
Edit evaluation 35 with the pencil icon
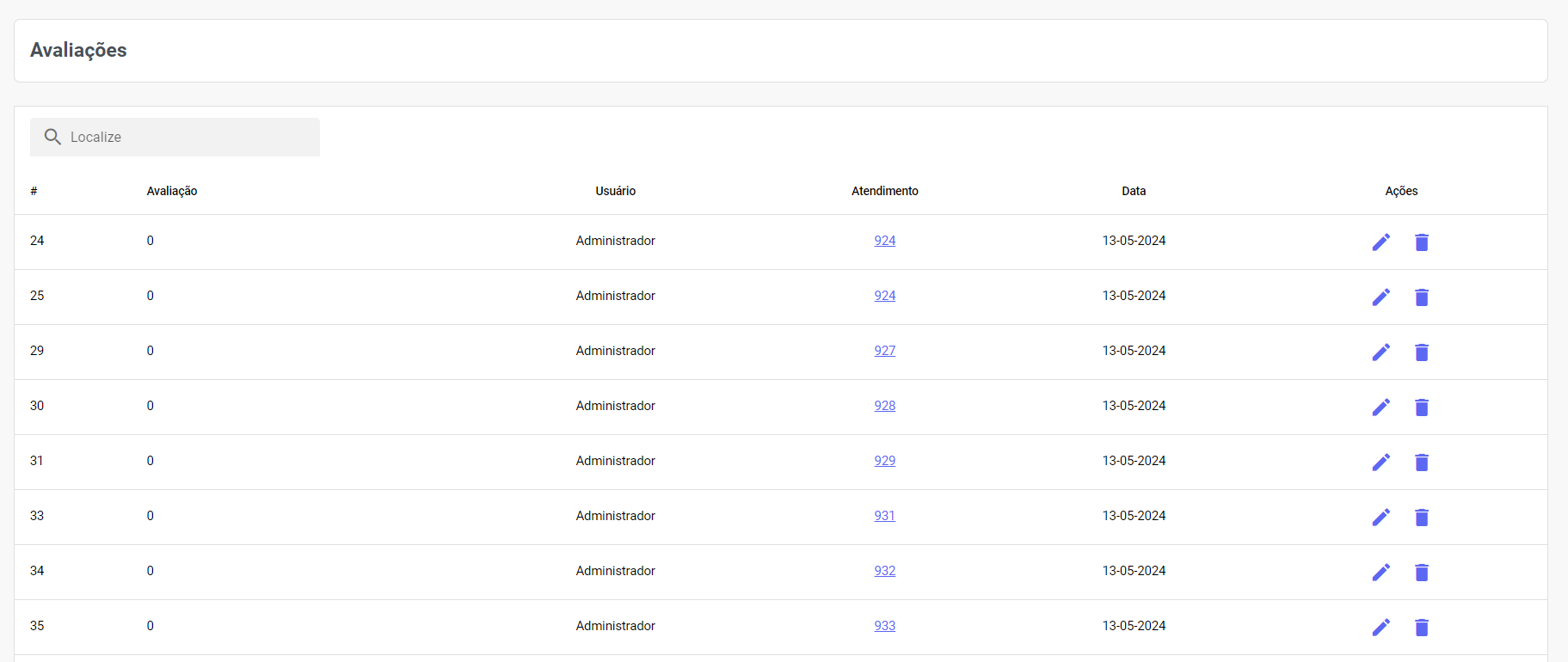(x=1380, y=628)
